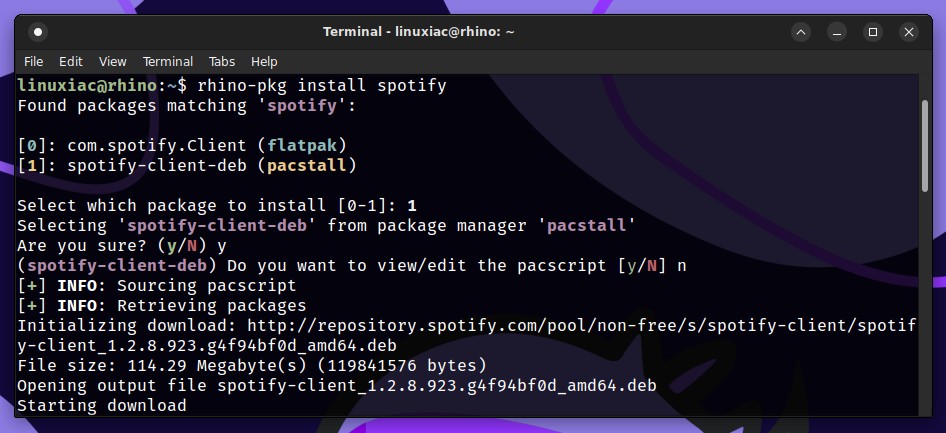Screen dimensions: 946x433
Task: Minimize the Terminal window
Action: pos(837,32)
